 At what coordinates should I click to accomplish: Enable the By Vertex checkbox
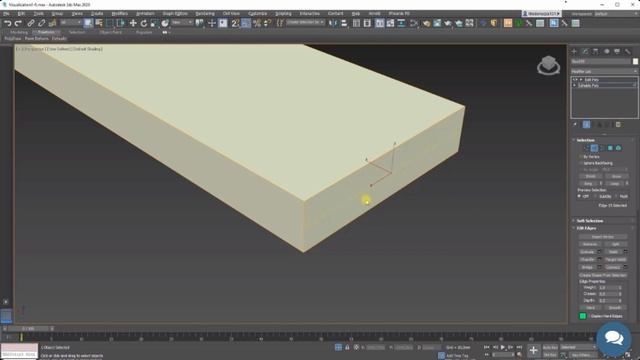(x=581, y=157)
